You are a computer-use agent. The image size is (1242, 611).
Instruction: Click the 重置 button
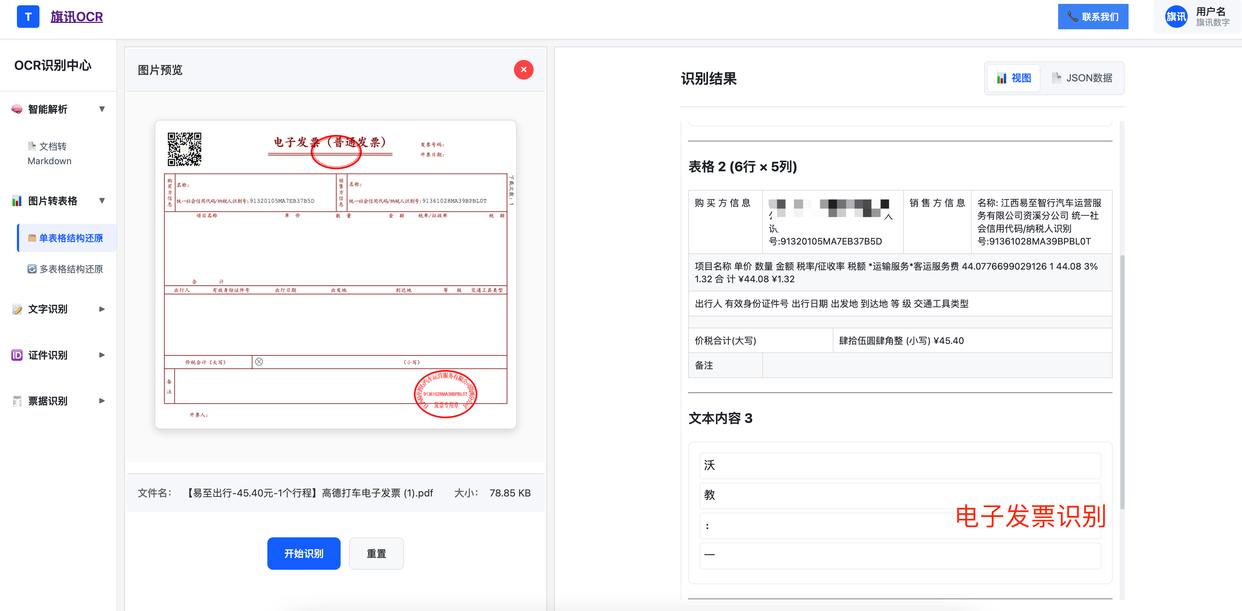coord(376,553)
